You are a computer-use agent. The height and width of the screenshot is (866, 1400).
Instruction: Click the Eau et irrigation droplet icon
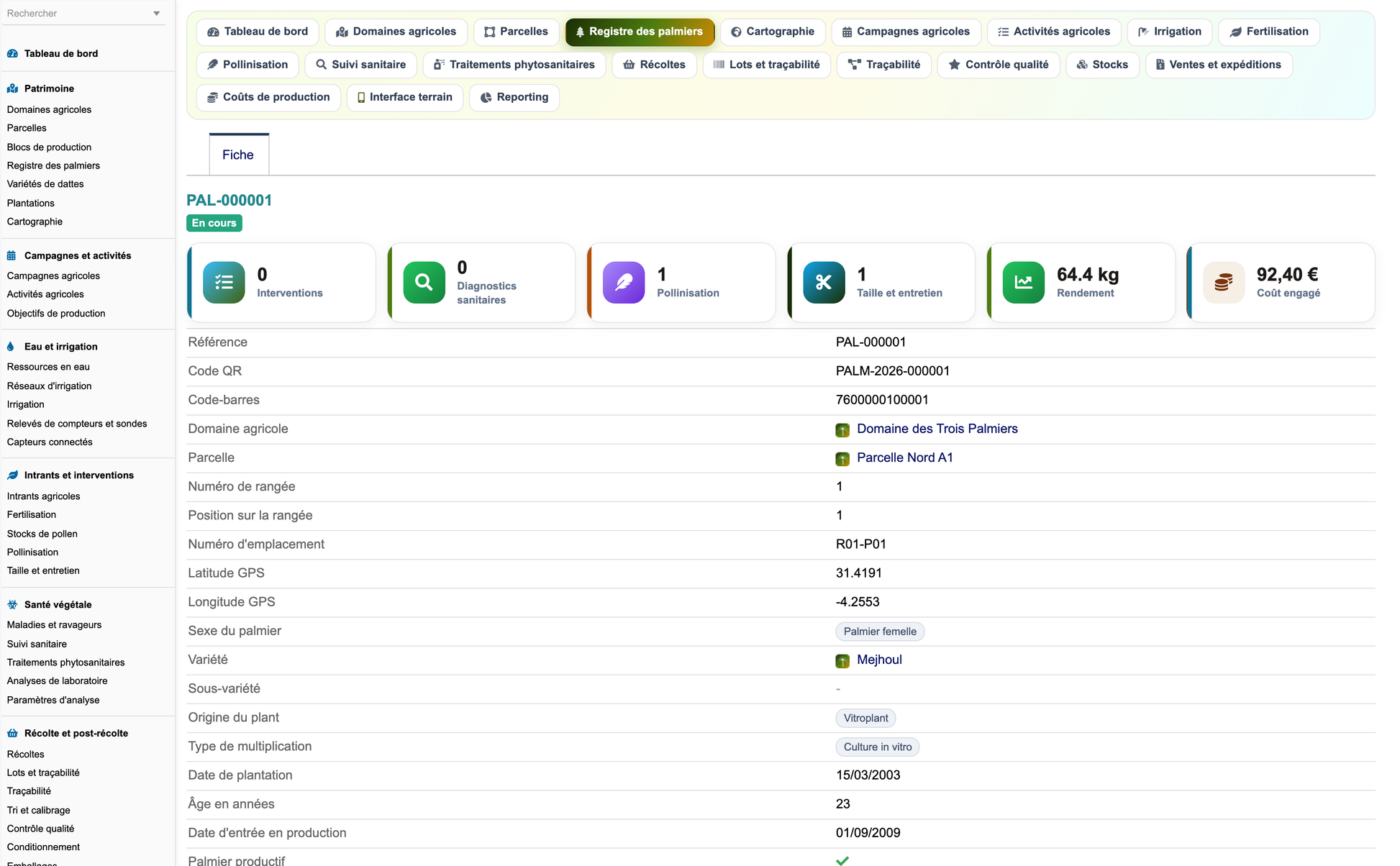coord(11,347)
